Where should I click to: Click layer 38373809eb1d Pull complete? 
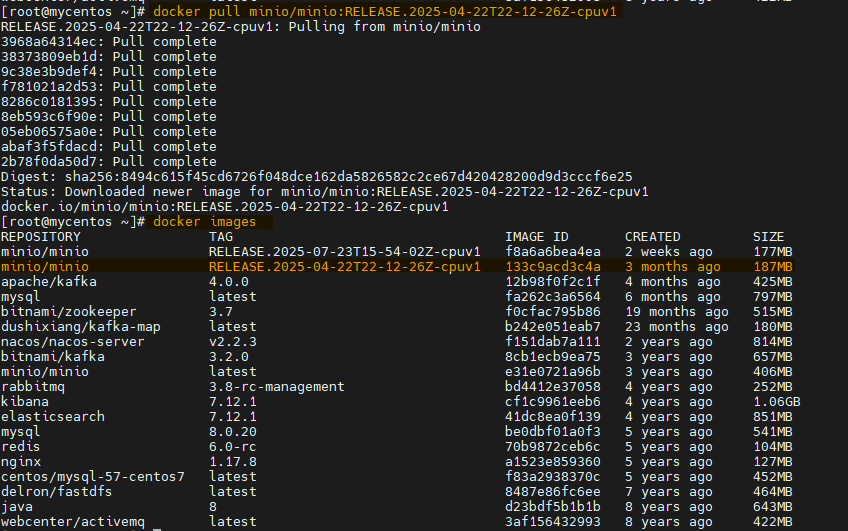tap(109, 57)
